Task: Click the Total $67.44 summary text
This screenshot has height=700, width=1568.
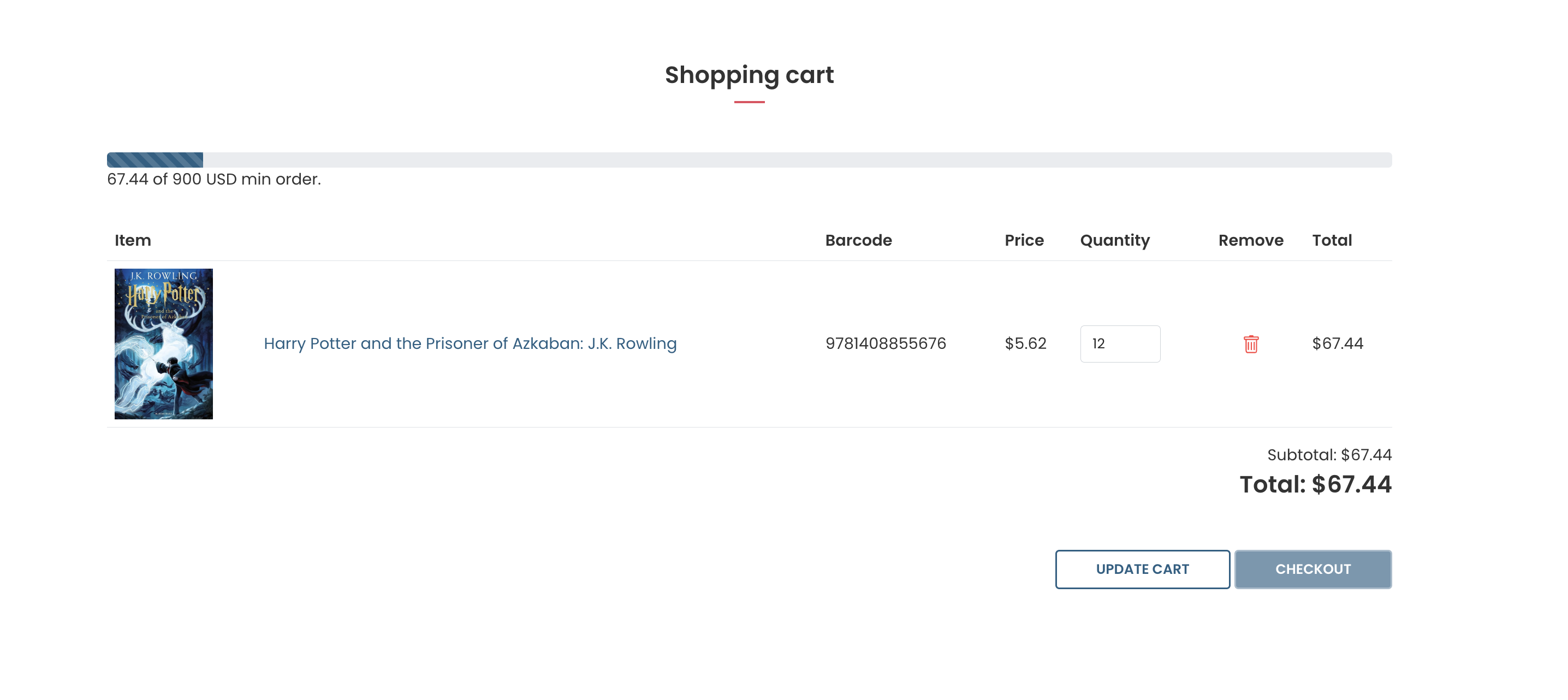Action: coord(1314,484)
